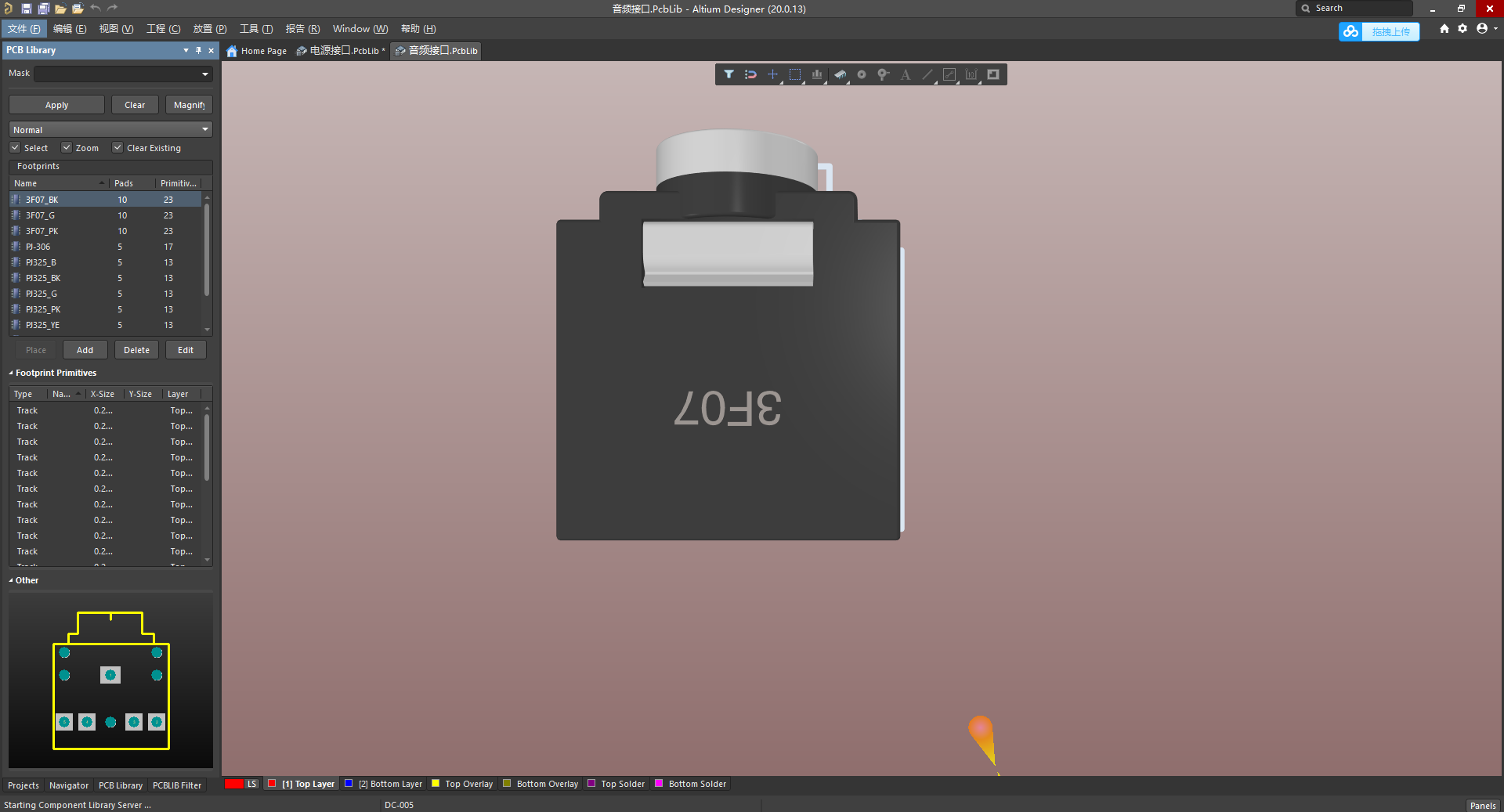Select the Place Dimension tool

click(x=971, y=74)
